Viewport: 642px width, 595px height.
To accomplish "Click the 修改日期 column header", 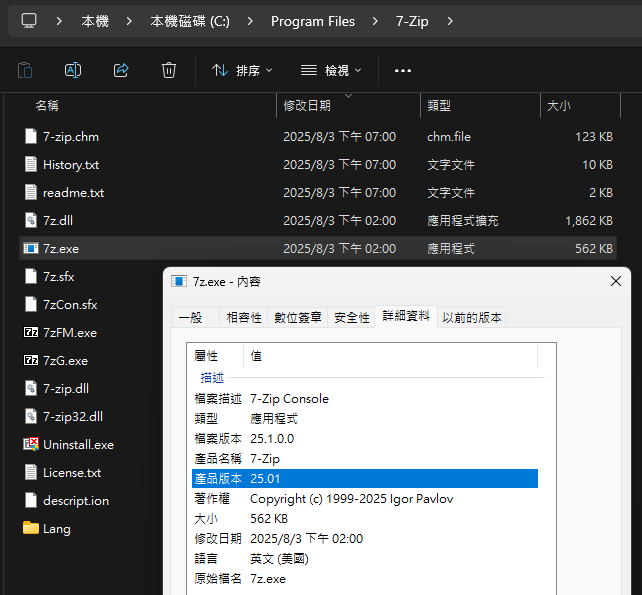I will coord(307,105).
